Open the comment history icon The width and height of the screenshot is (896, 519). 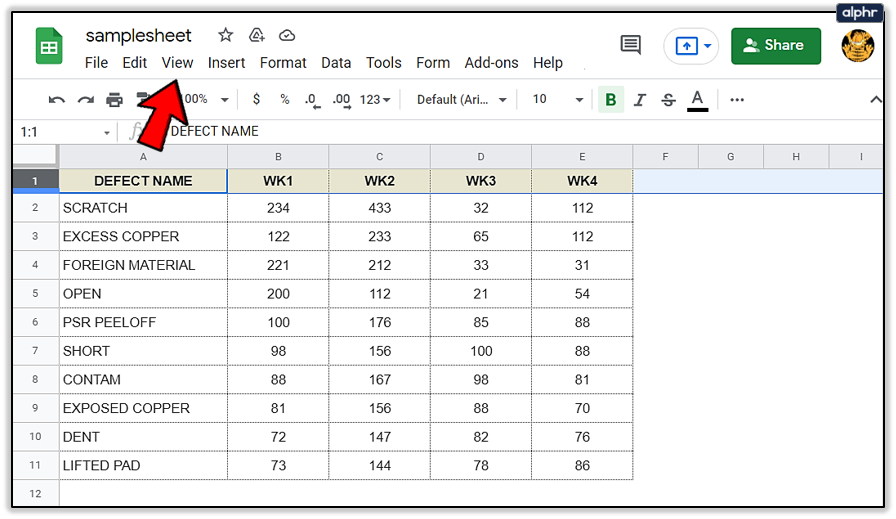click(x=630, y=45)
